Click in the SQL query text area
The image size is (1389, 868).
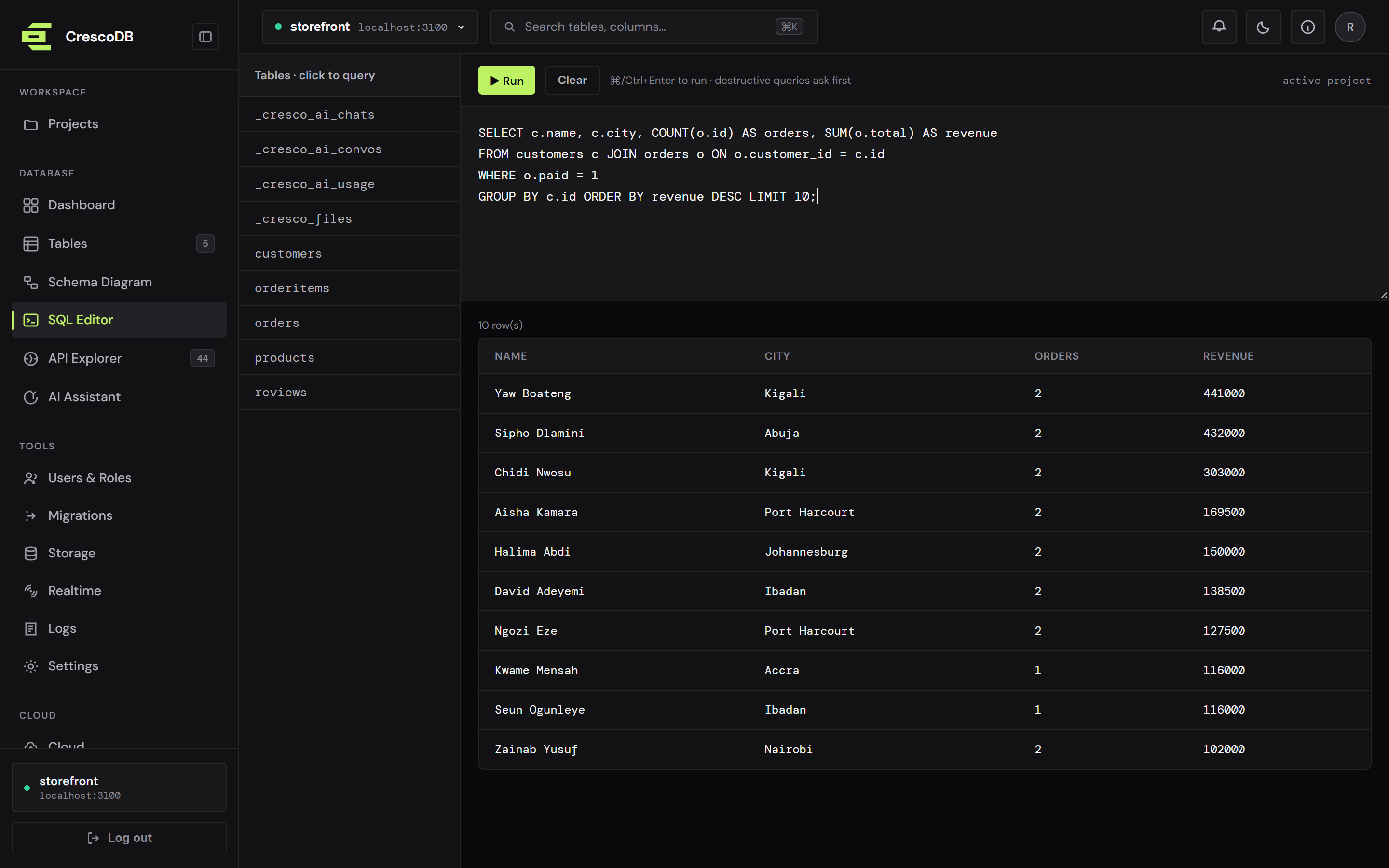pyautogui.click(x=925, y=203)
